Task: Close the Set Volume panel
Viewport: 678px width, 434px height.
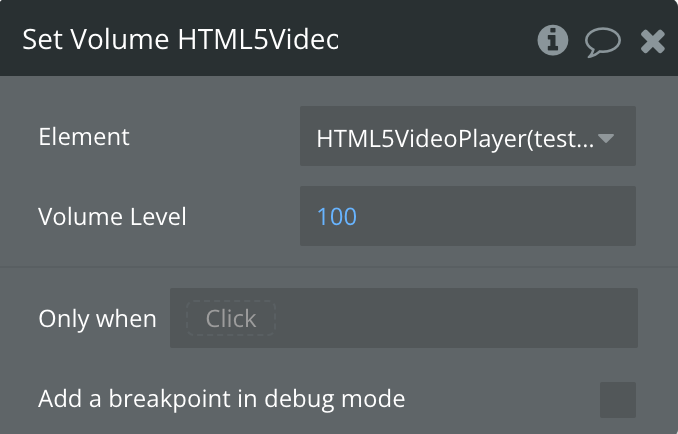Action: click(652, 41)
